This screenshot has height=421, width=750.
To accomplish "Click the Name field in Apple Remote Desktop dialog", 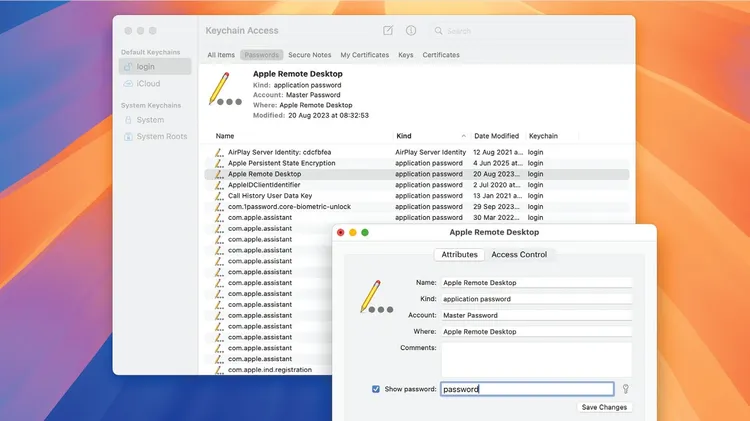I will [x=536, y=283].
